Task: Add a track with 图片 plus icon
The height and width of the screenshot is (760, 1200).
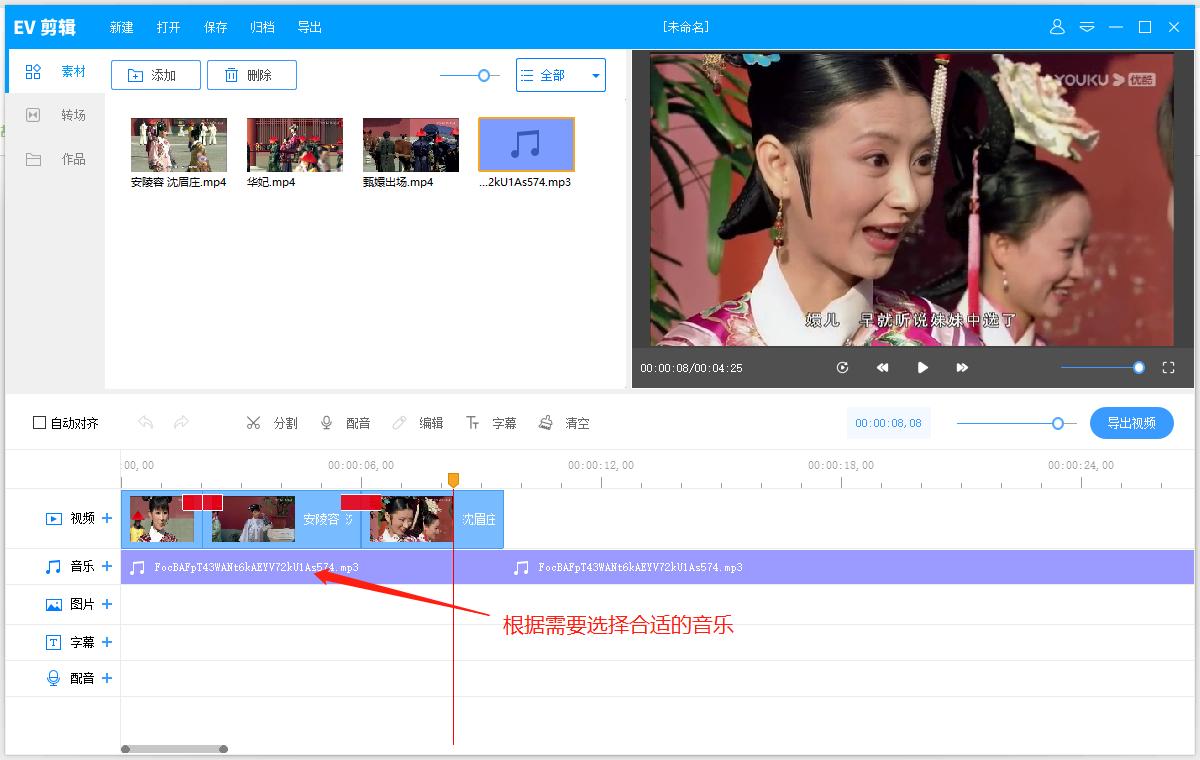Action: (x=107, y=604)
